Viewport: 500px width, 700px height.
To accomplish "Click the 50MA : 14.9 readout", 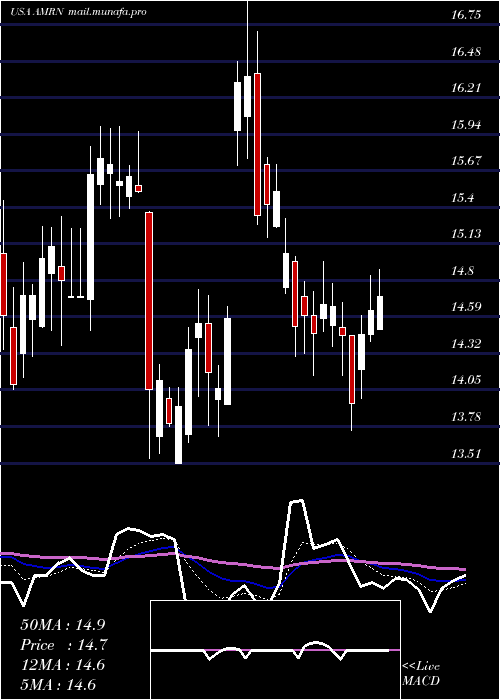I will (63, 625).
